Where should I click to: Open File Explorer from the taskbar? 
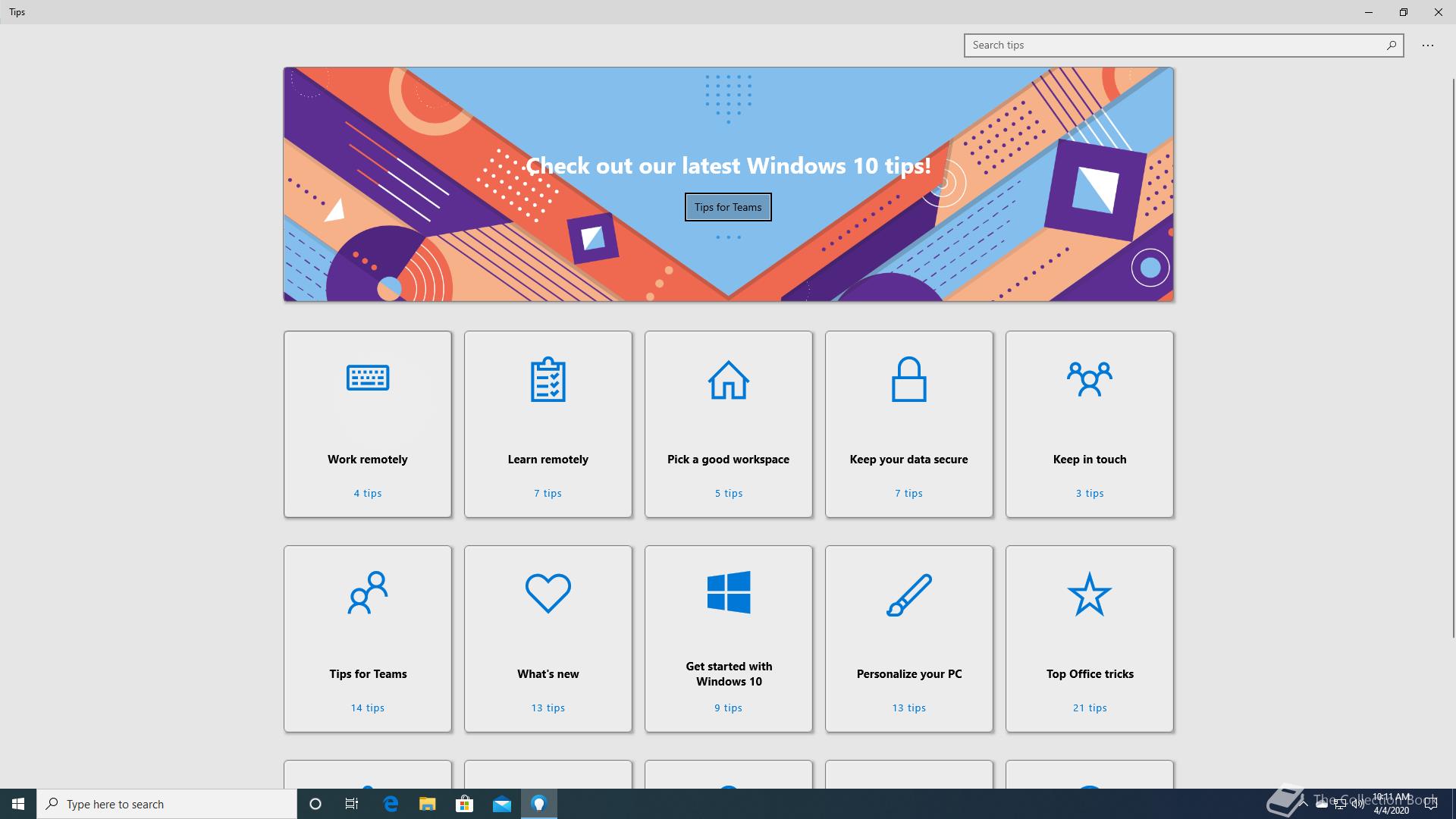(427, 804)
